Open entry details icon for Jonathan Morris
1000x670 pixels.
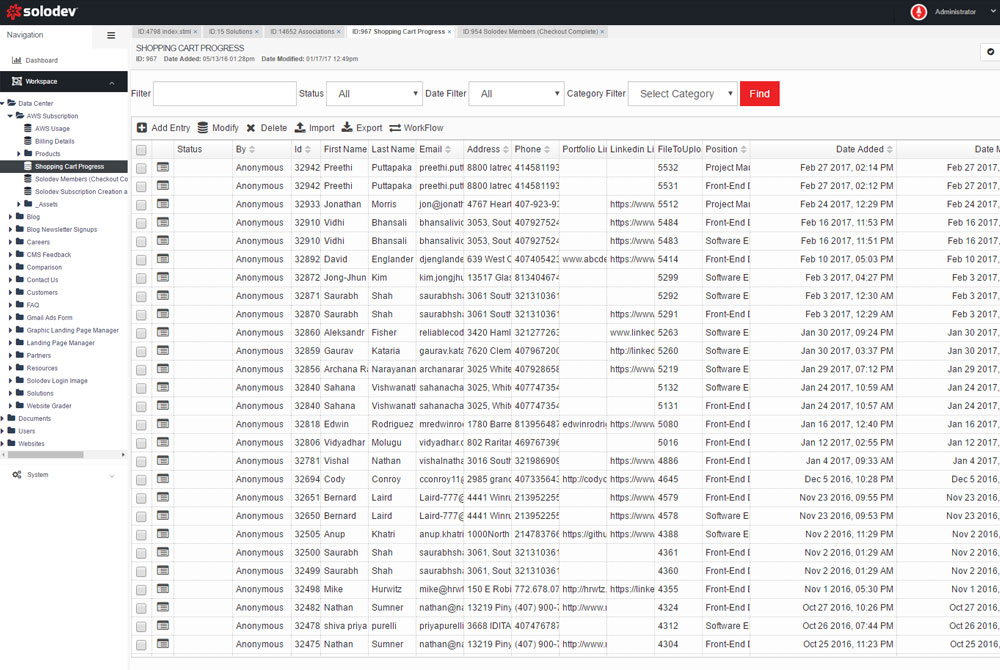point(163,204)
